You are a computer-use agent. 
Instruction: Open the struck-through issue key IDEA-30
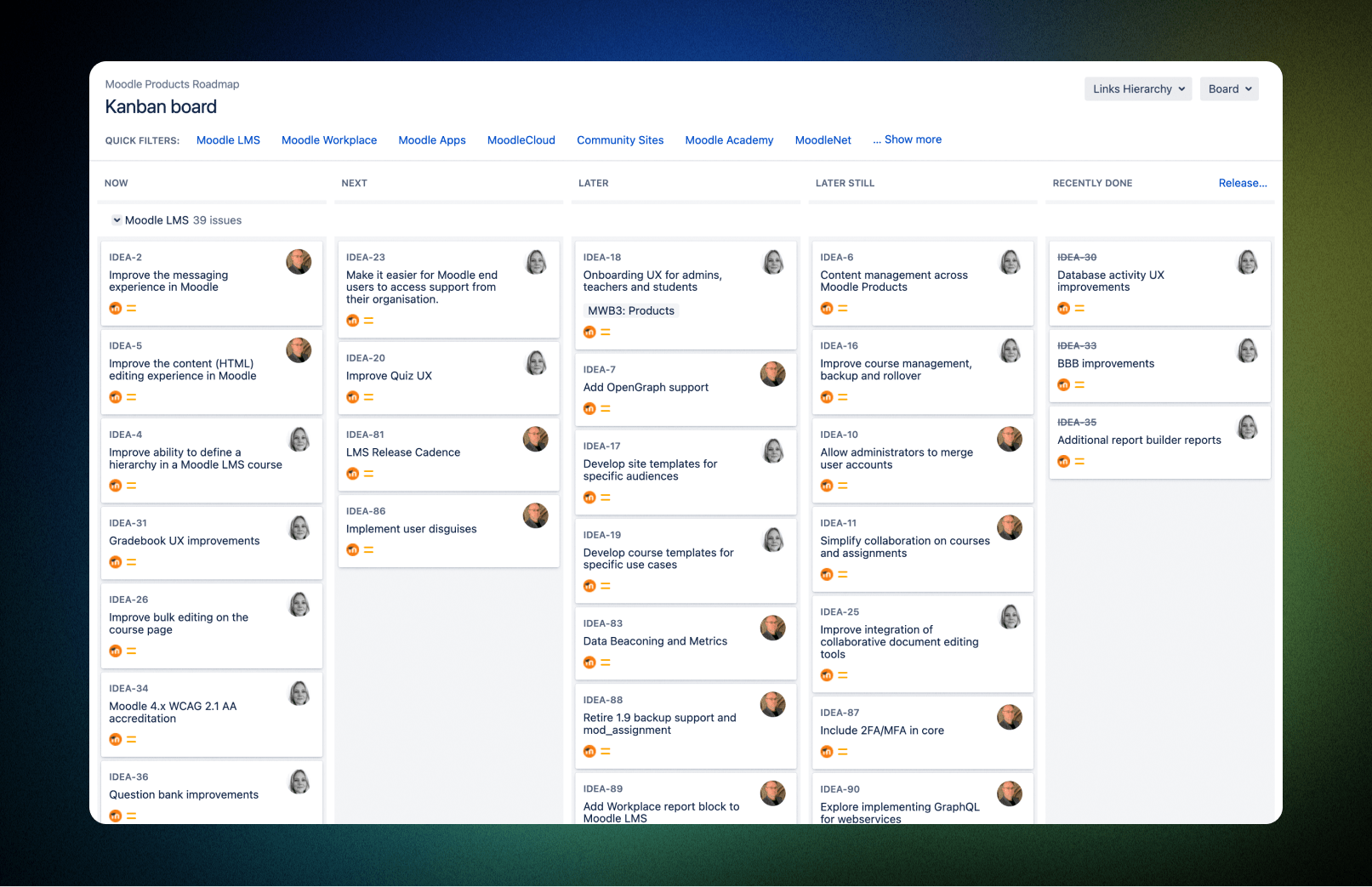click(1077, 257)
